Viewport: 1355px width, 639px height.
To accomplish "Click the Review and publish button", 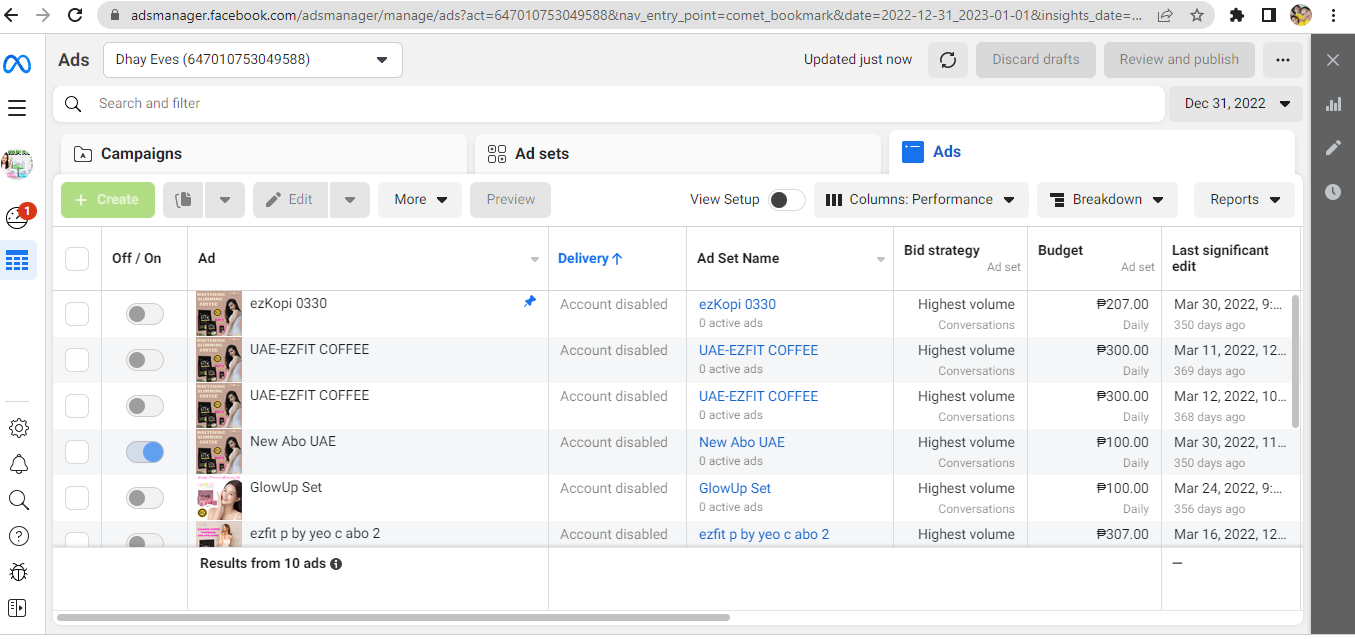I will click(x=1179, y=60).
